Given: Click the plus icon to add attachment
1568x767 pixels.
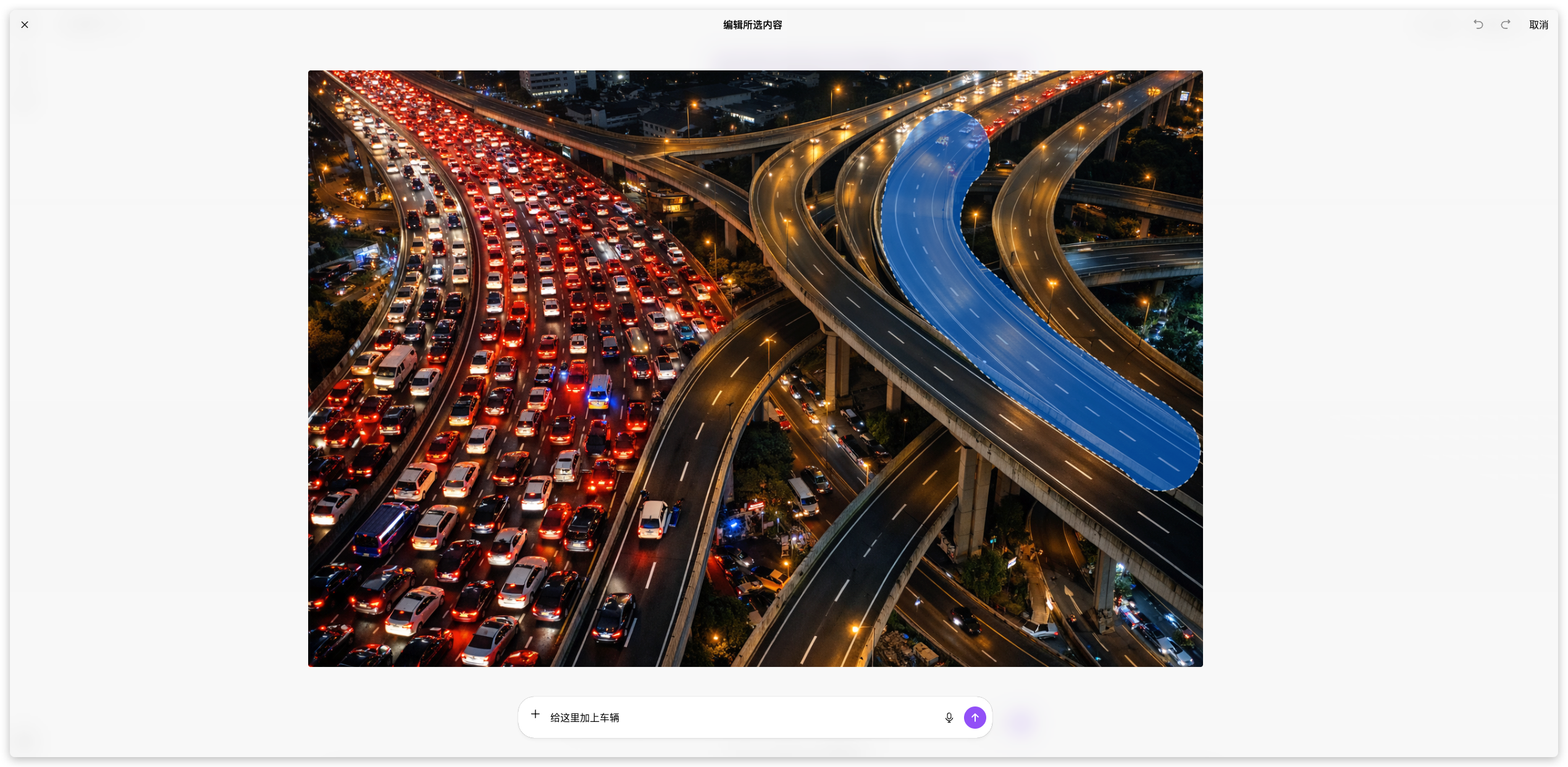Looking at the screenshot, I should coord(535,715).
